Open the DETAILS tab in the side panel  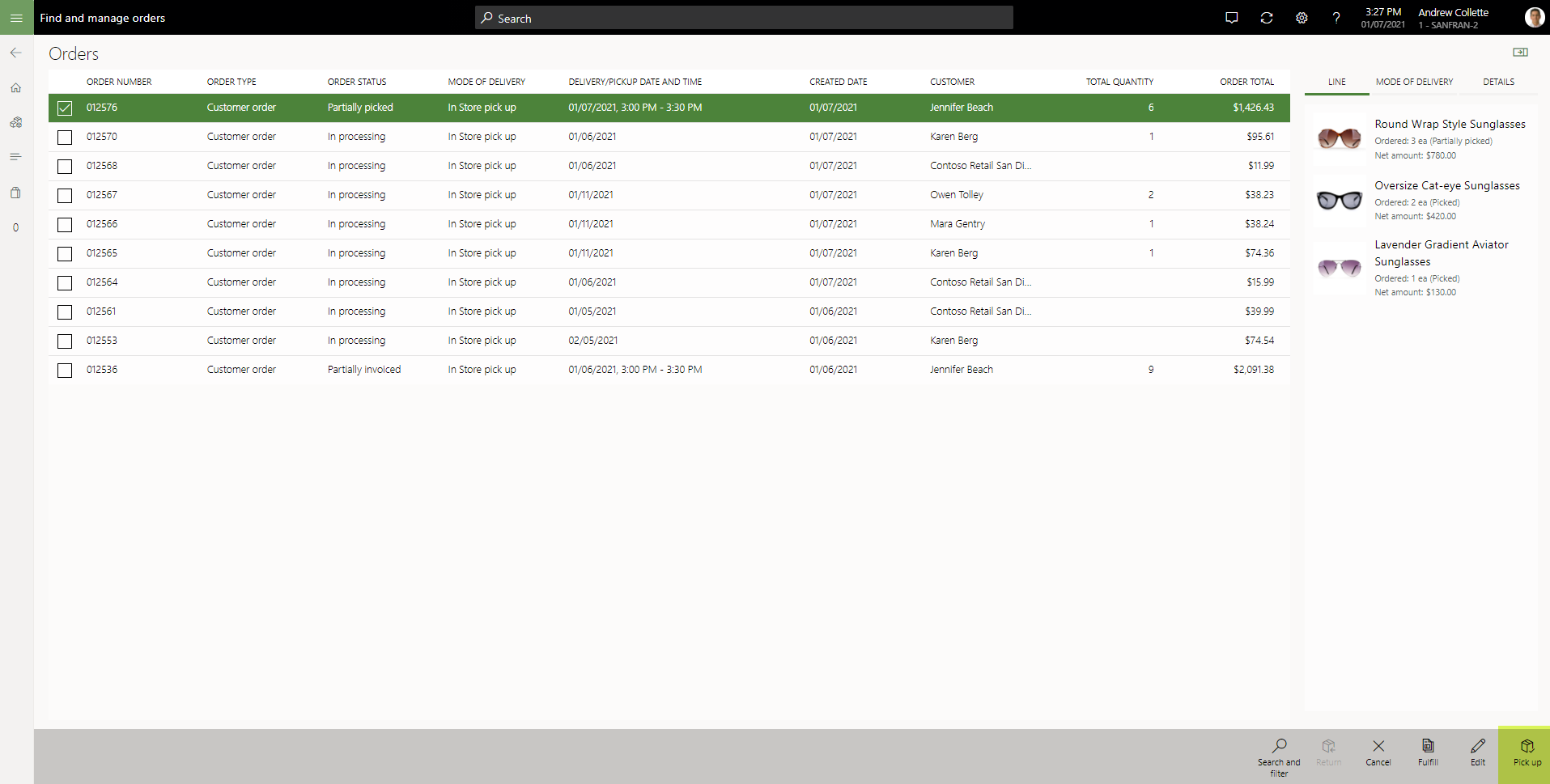coord(1498,82)
